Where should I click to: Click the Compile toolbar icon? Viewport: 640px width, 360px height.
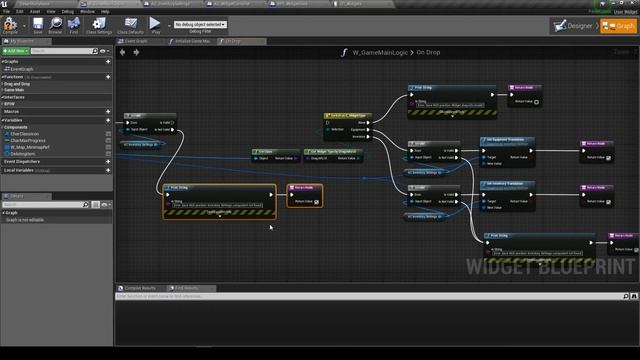coord(10,24)
